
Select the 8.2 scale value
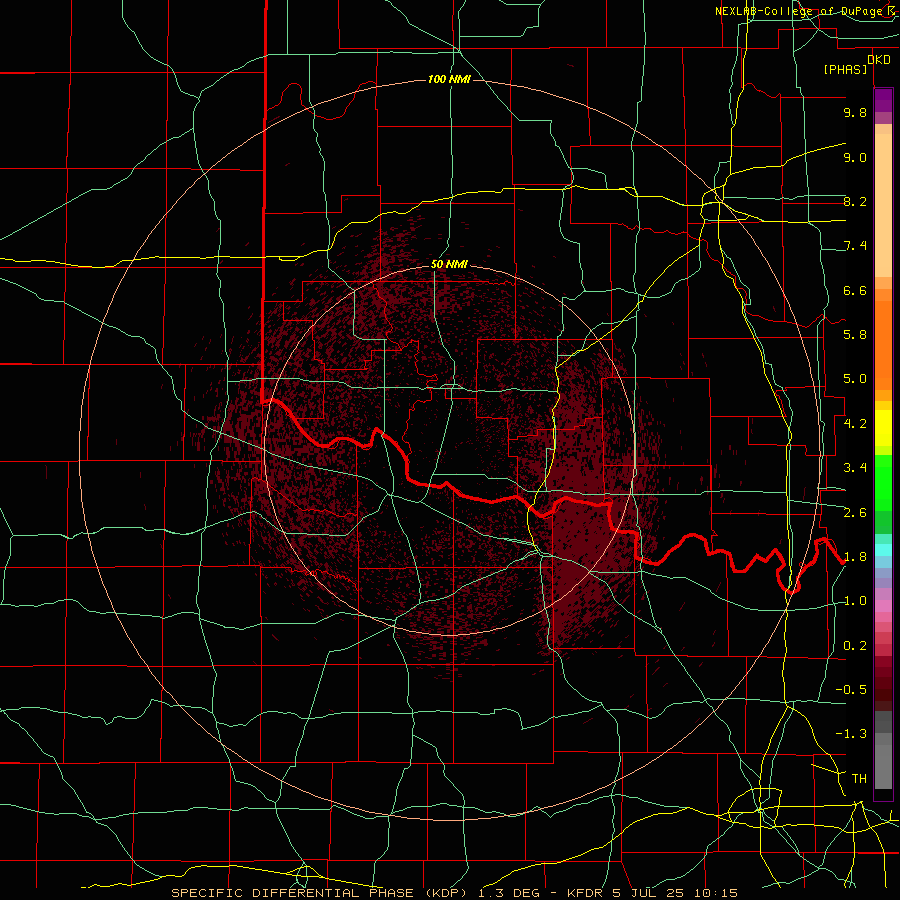click(855, 201)
